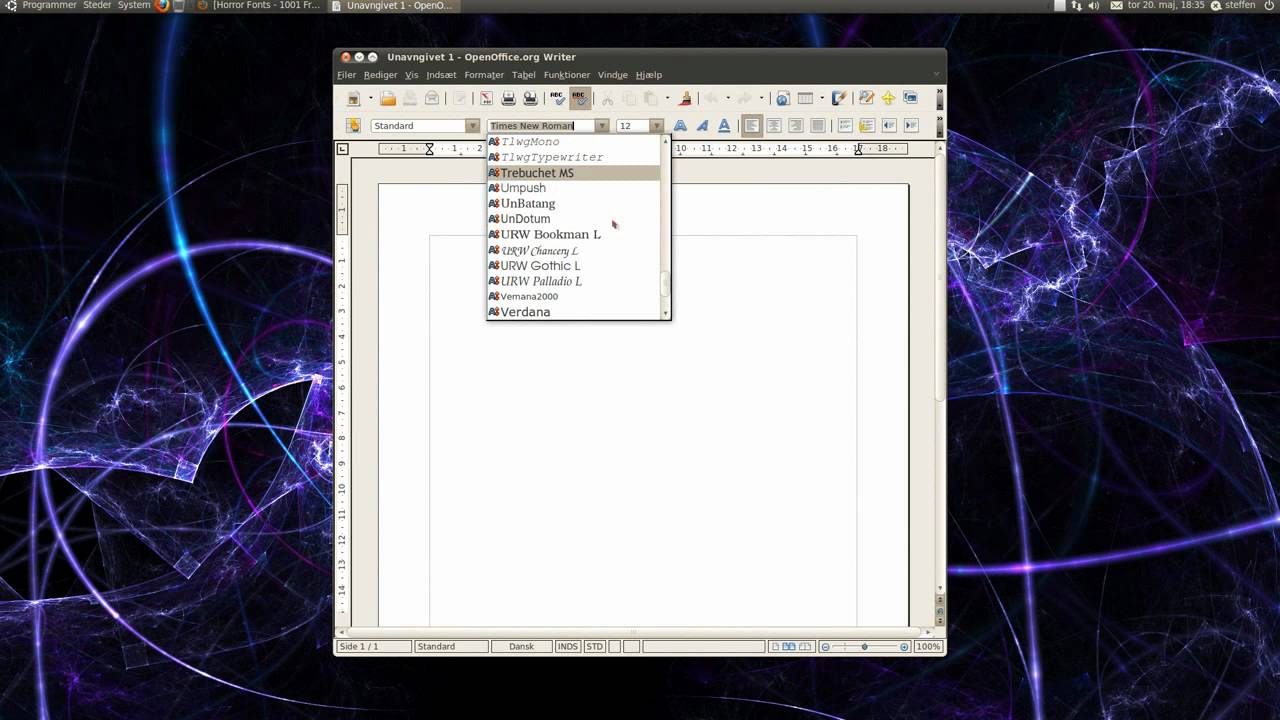Open the Hjælp menu
The width and height of the screenshot is (1280, 720).
(649, 75)
